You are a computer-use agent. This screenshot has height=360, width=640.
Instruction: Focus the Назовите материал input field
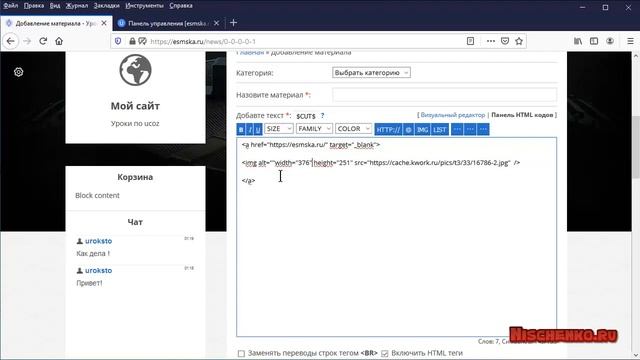[444, 95]
